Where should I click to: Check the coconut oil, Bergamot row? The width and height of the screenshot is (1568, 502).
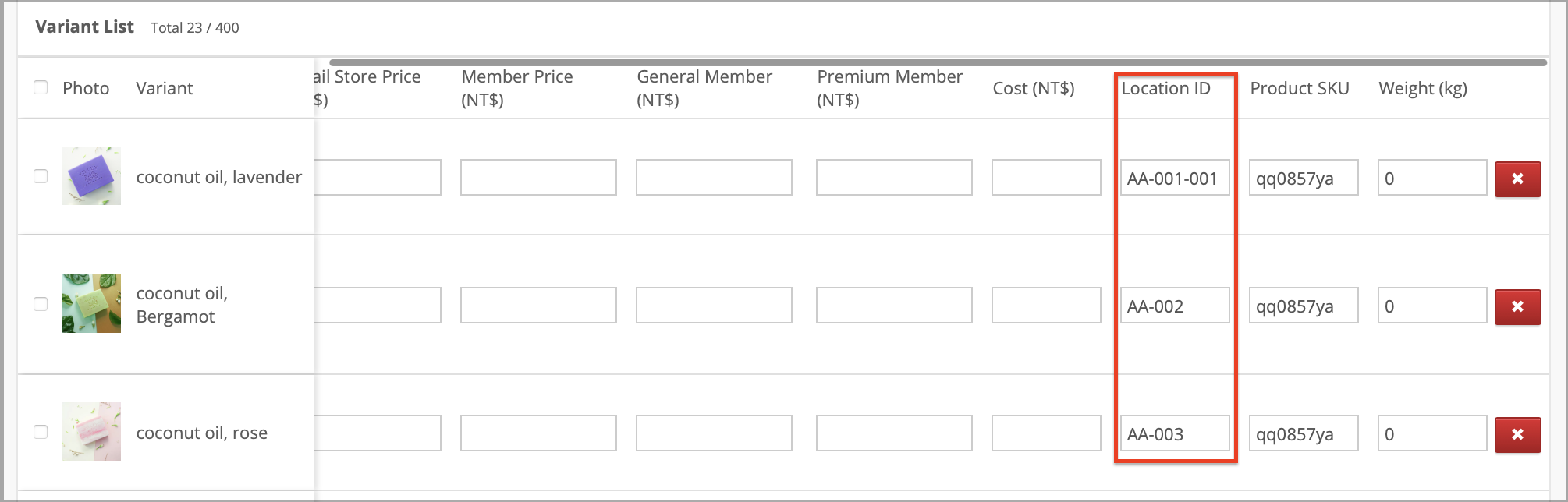coord(41,304)
